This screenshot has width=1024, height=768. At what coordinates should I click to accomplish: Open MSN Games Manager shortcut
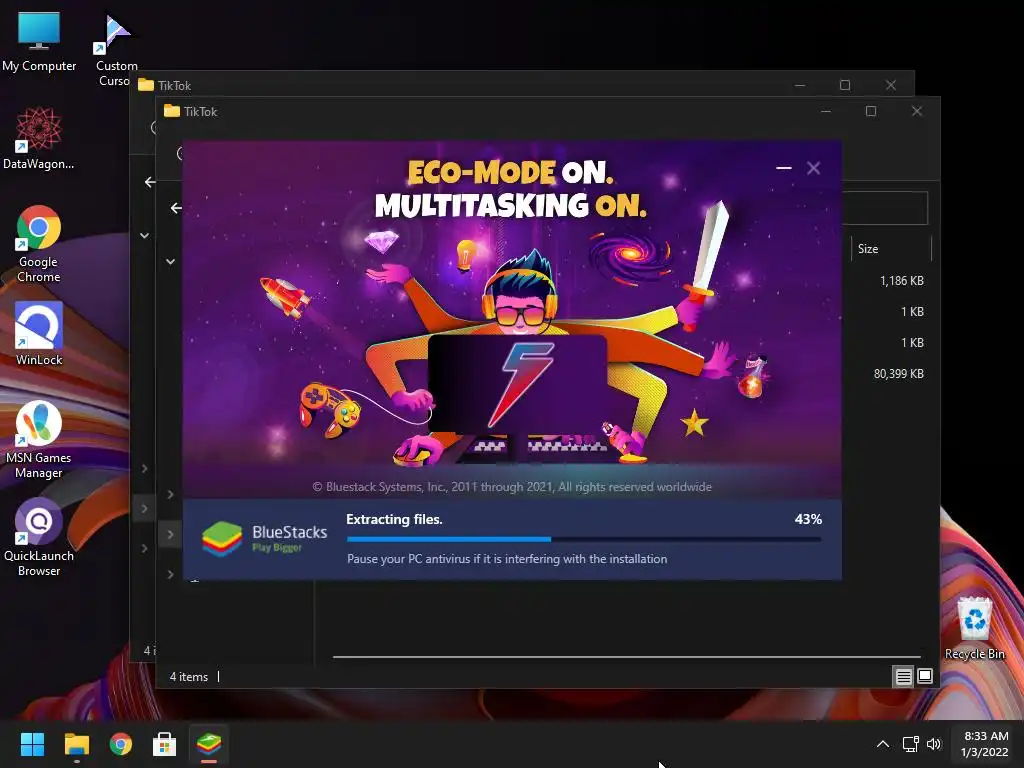tap(39, 440)
